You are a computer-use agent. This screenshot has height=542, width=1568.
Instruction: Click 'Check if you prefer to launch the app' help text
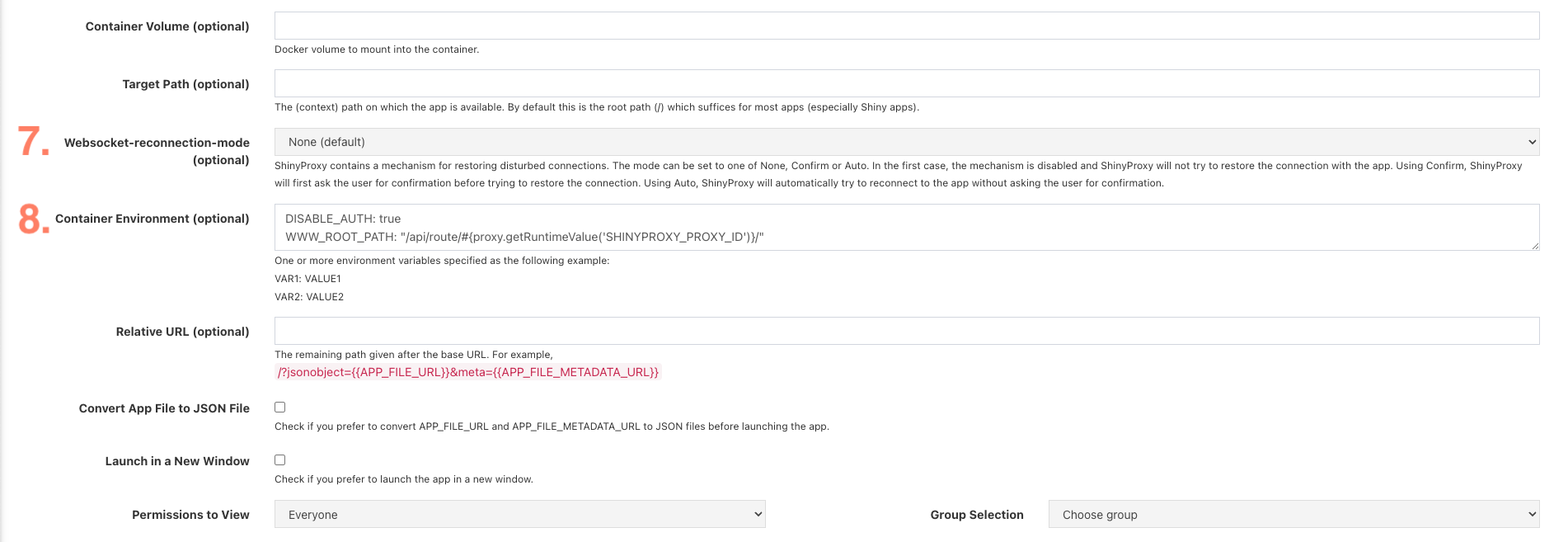pos(404,479)
